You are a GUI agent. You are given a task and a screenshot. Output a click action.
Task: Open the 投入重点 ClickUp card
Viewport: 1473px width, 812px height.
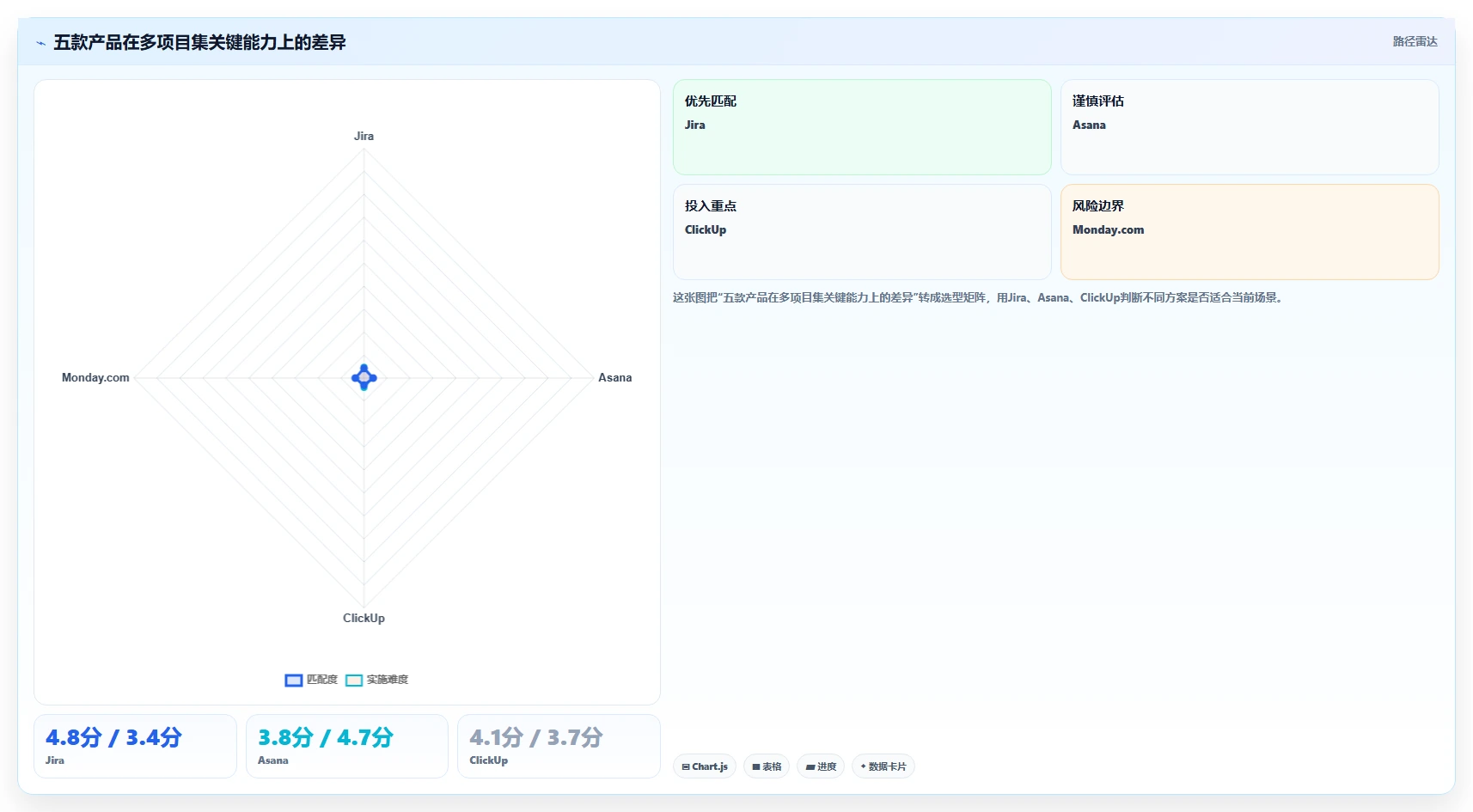(862, 232)
